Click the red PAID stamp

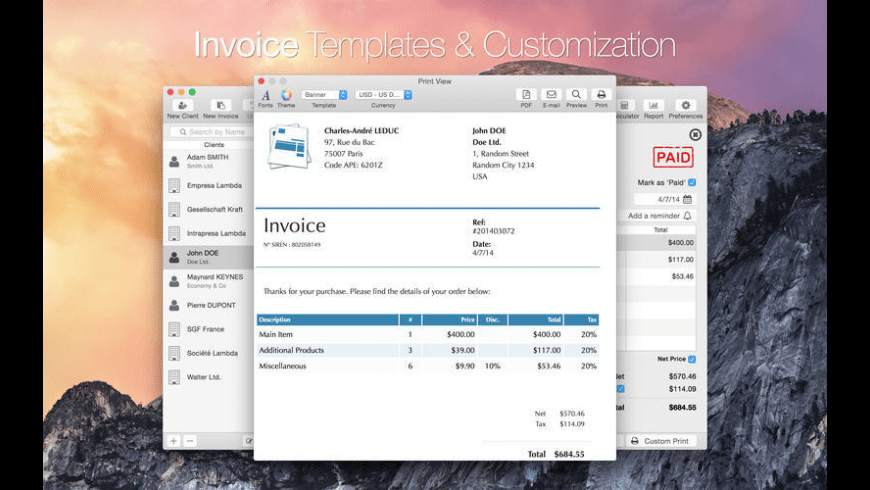click(x=673, y=158)
